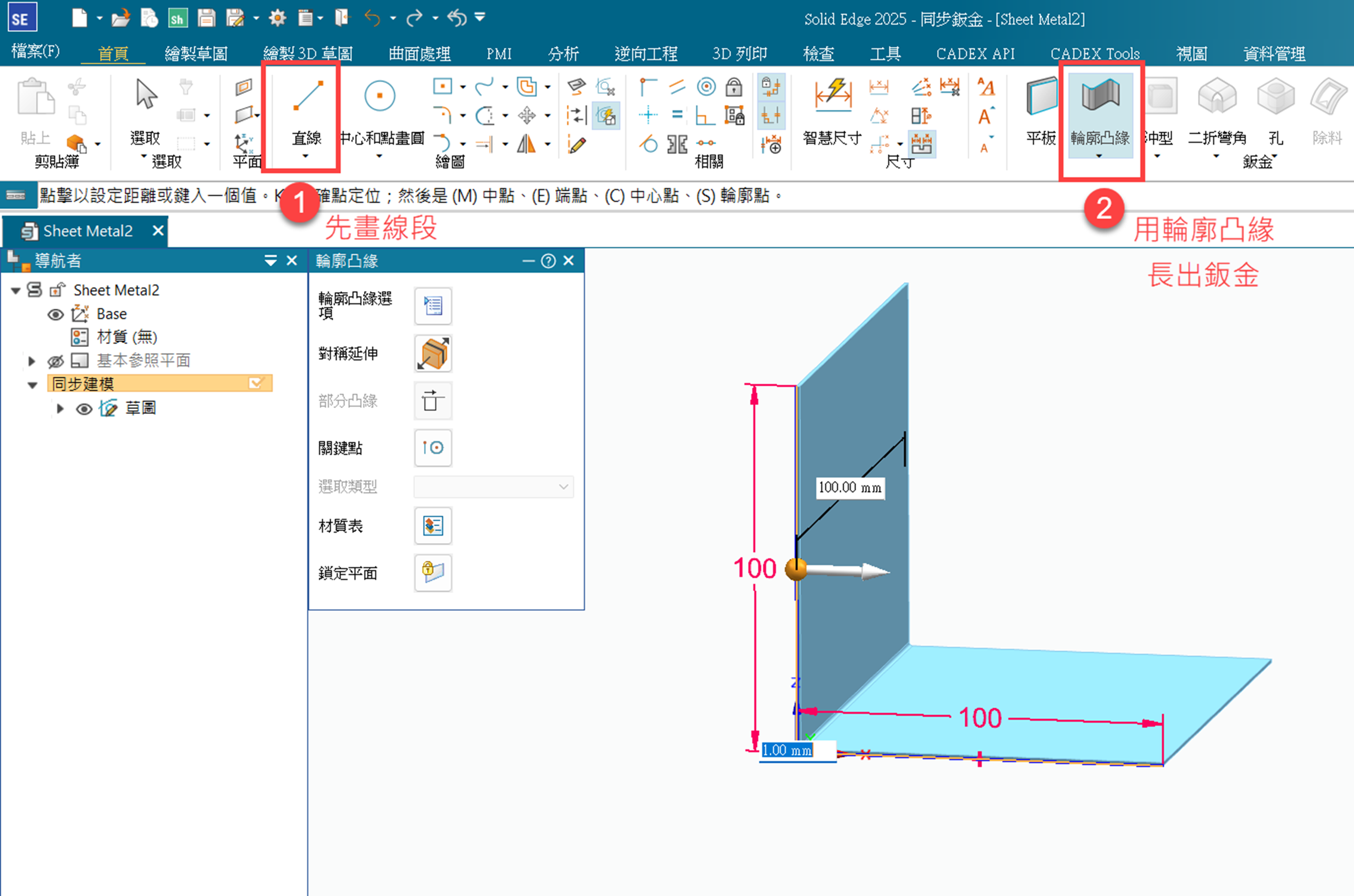Collapse the 同步建模 tree node
This screenshot has width=1354, height=896.
33,384
